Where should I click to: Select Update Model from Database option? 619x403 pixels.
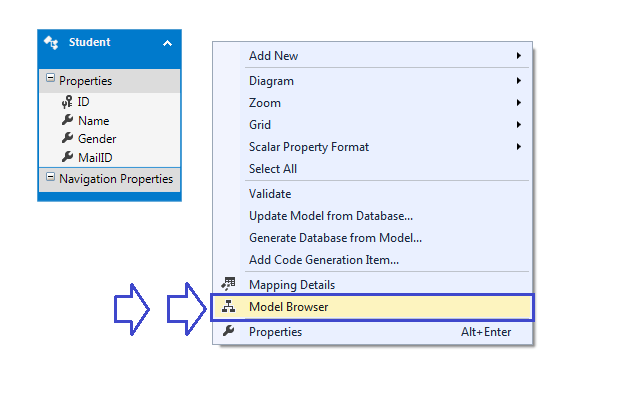tap(331, 216)
